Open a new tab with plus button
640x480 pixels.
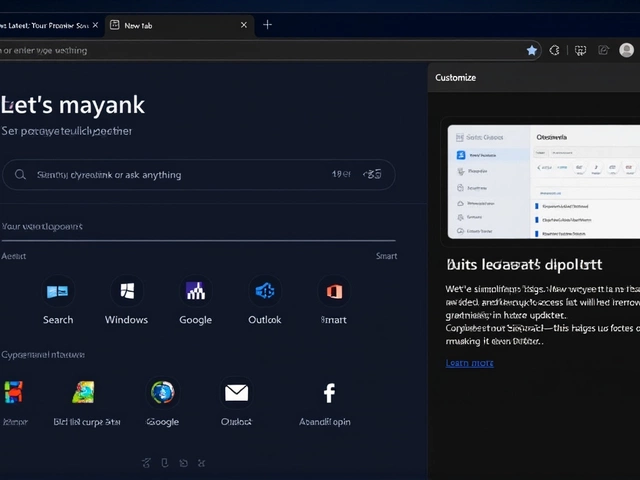point(267,24)
